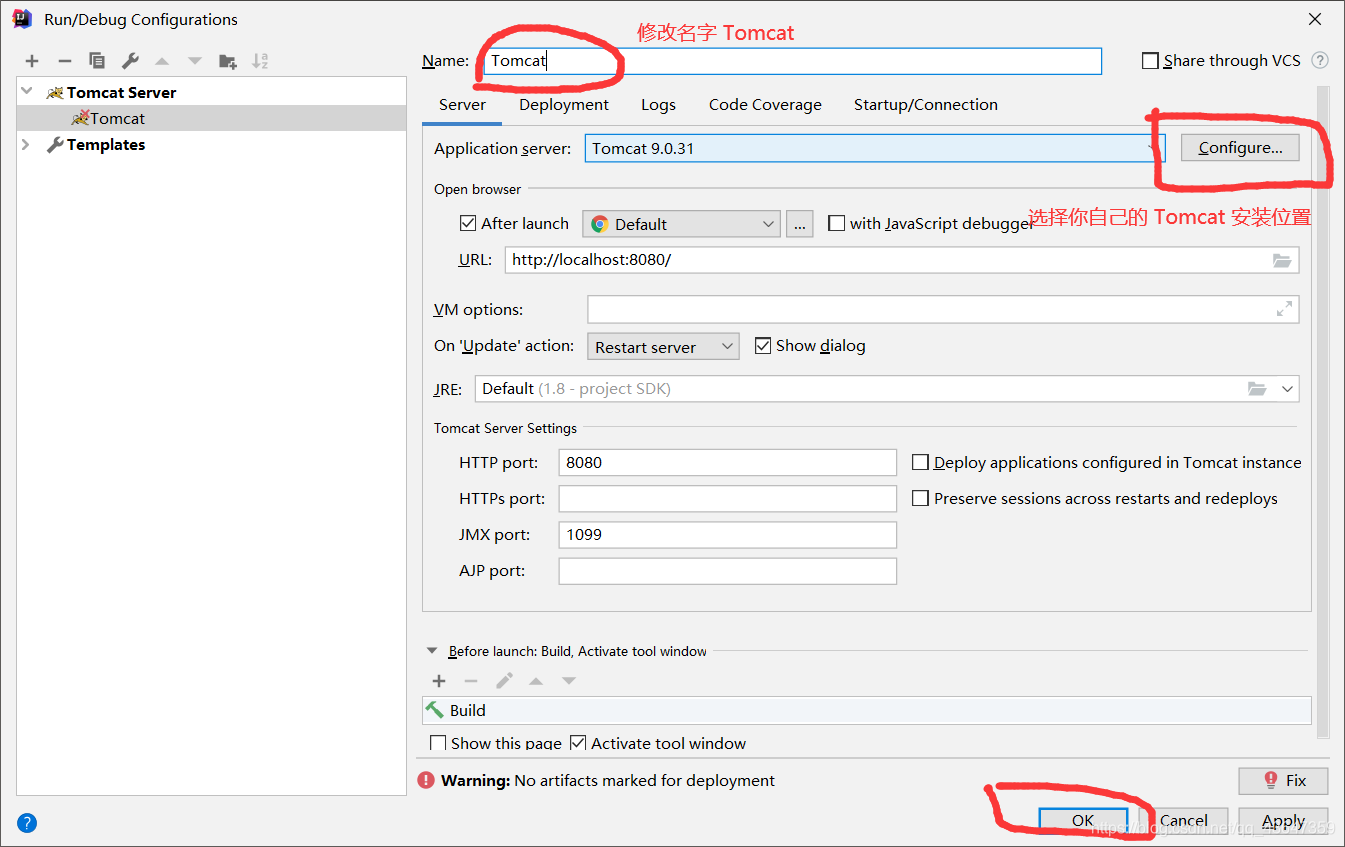
Task: Click the Cancel button
Action: pos(1184,821)
